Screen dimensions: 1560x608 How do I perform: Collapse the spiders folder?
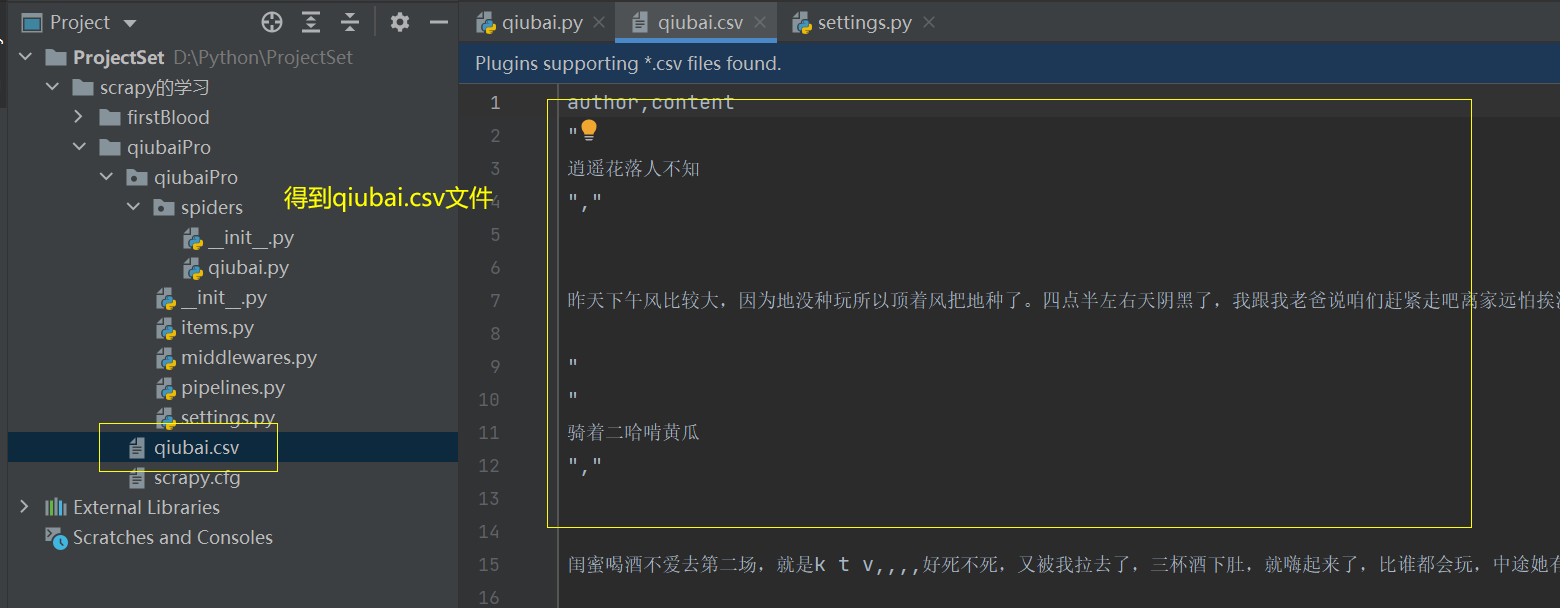pyautogui.click(x=133, y=207)
